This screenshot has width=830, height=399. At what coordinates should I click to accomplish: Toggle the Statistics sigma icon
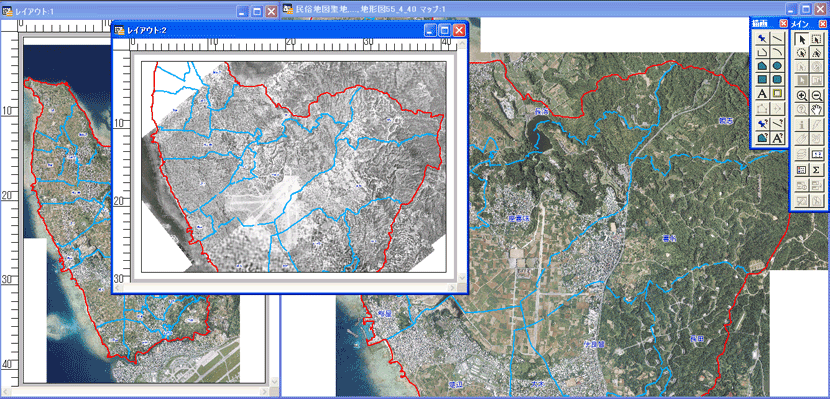pyautogui.click(x=817, y=170)
